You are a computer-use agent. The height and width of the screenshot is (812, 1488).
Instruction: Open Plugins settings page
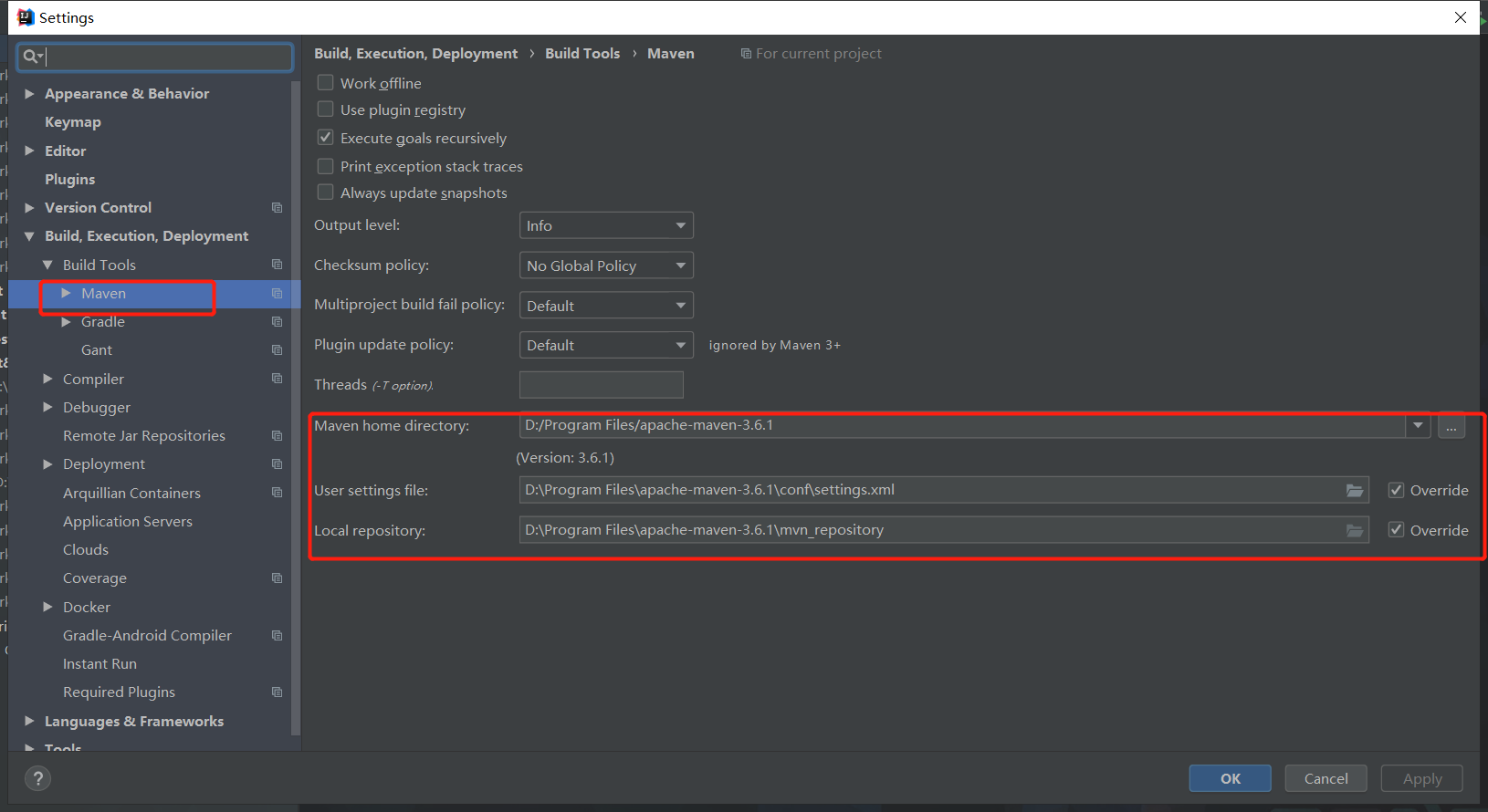coord(69,180)
